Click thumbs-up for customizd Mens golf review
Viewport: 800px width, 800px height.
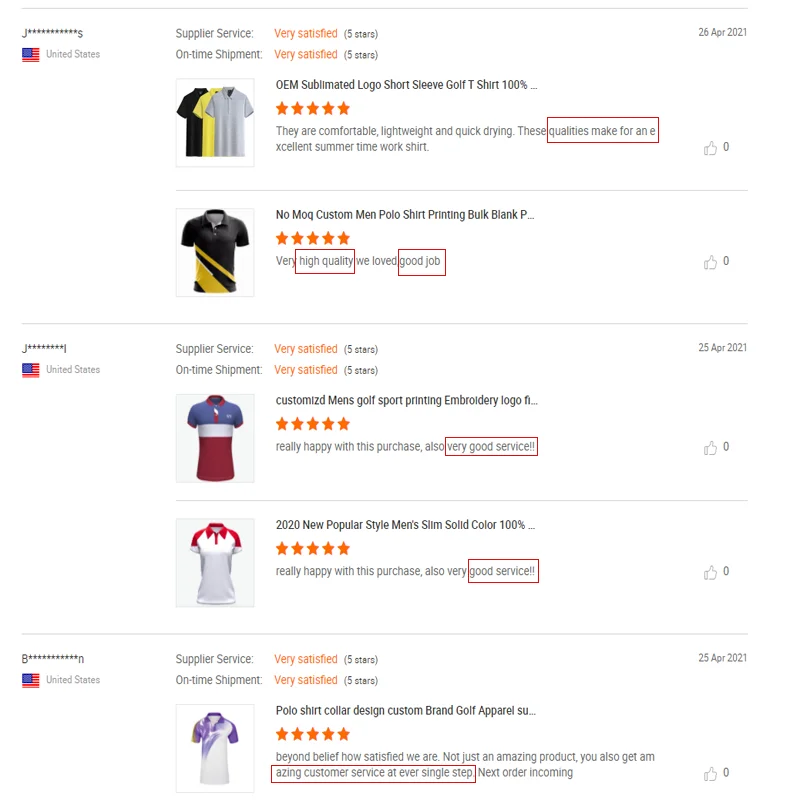[711, 448]
